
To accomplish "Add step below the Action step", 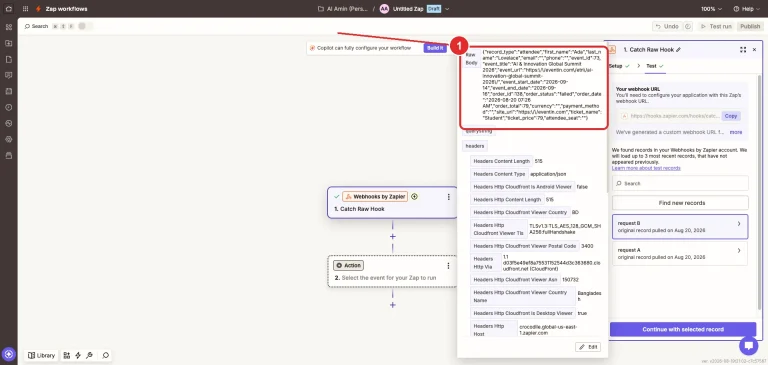I will click(x=392, y=305).
